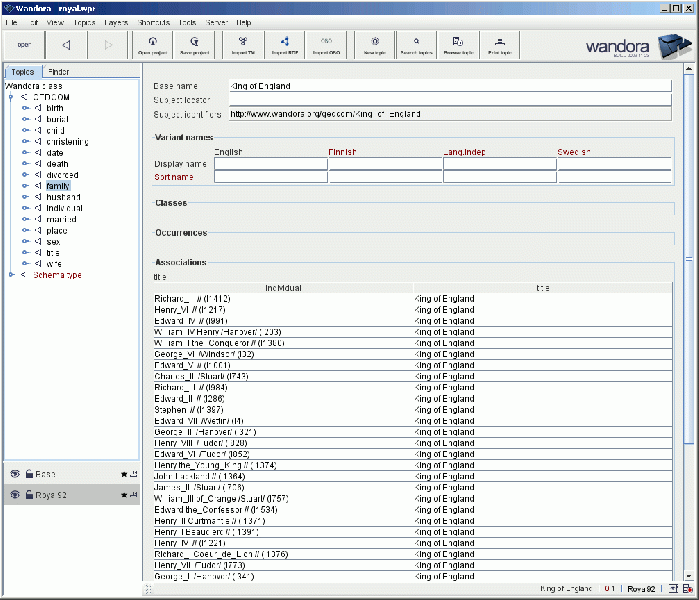Click the Base name text field
699x600 pixels.
click(448, 86)
